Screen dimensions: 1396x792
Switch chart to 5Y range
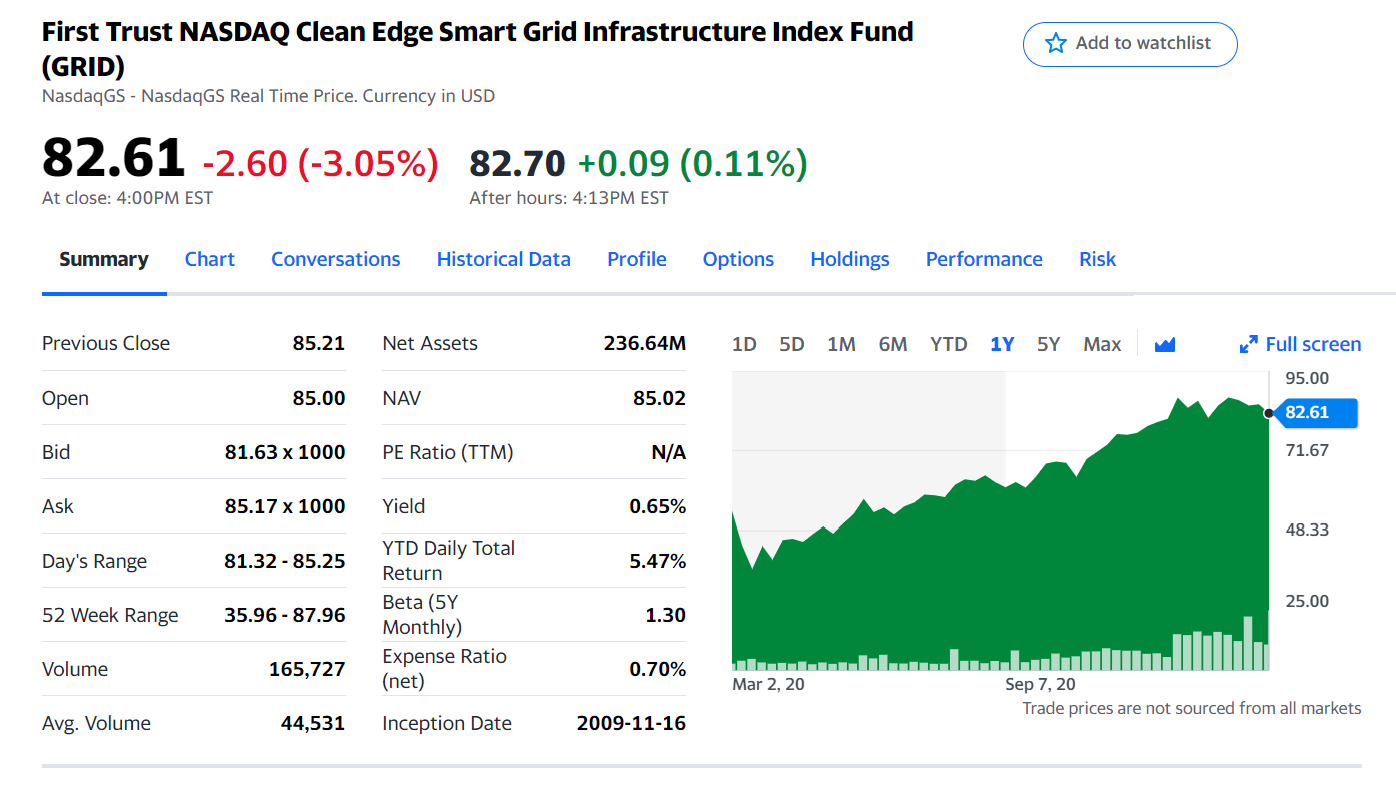[x=1048, y=344]
